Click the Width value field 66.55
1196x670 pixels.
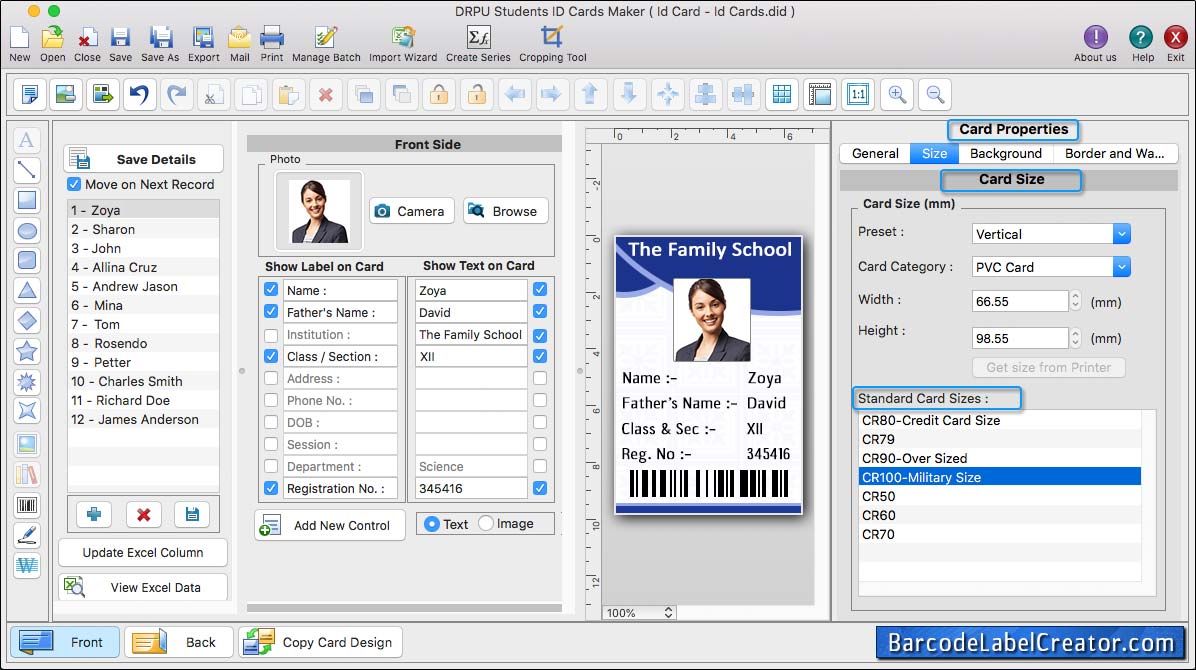point(1020,301)
